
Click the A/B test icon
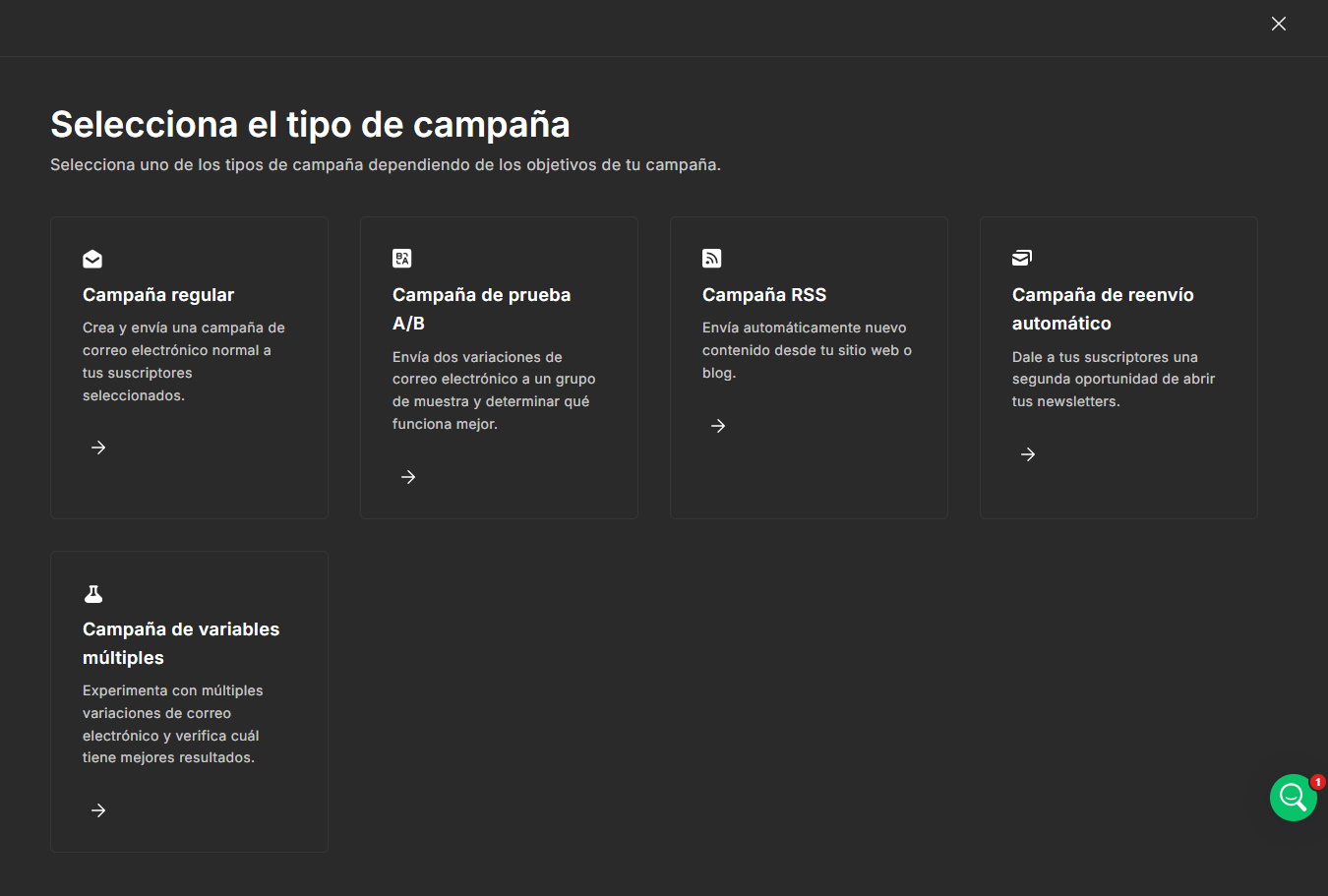click(x=401, y=259)
